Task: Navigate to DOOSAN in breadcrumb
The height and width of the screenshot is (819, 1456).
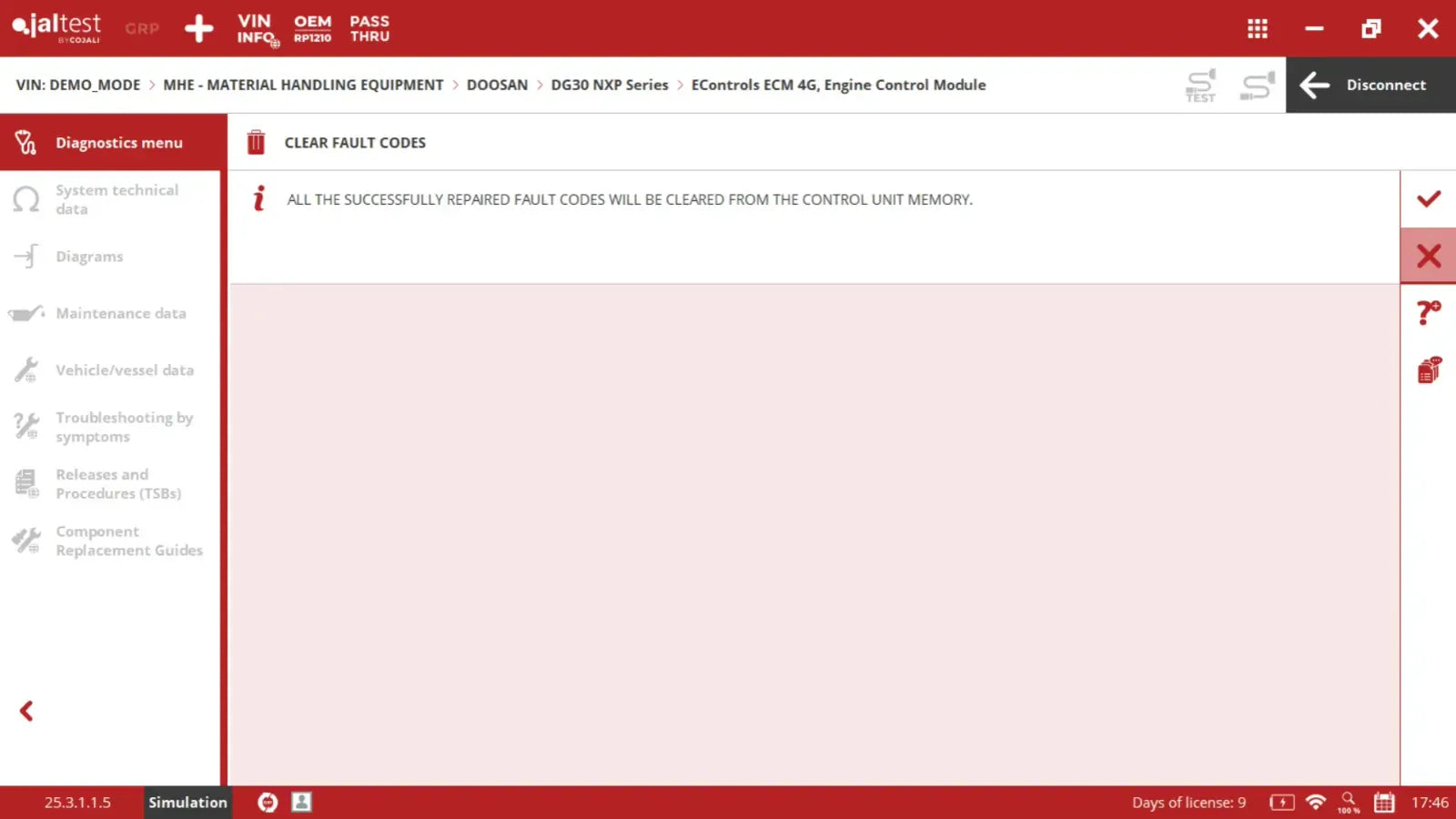Action: [x=497, y=85]
